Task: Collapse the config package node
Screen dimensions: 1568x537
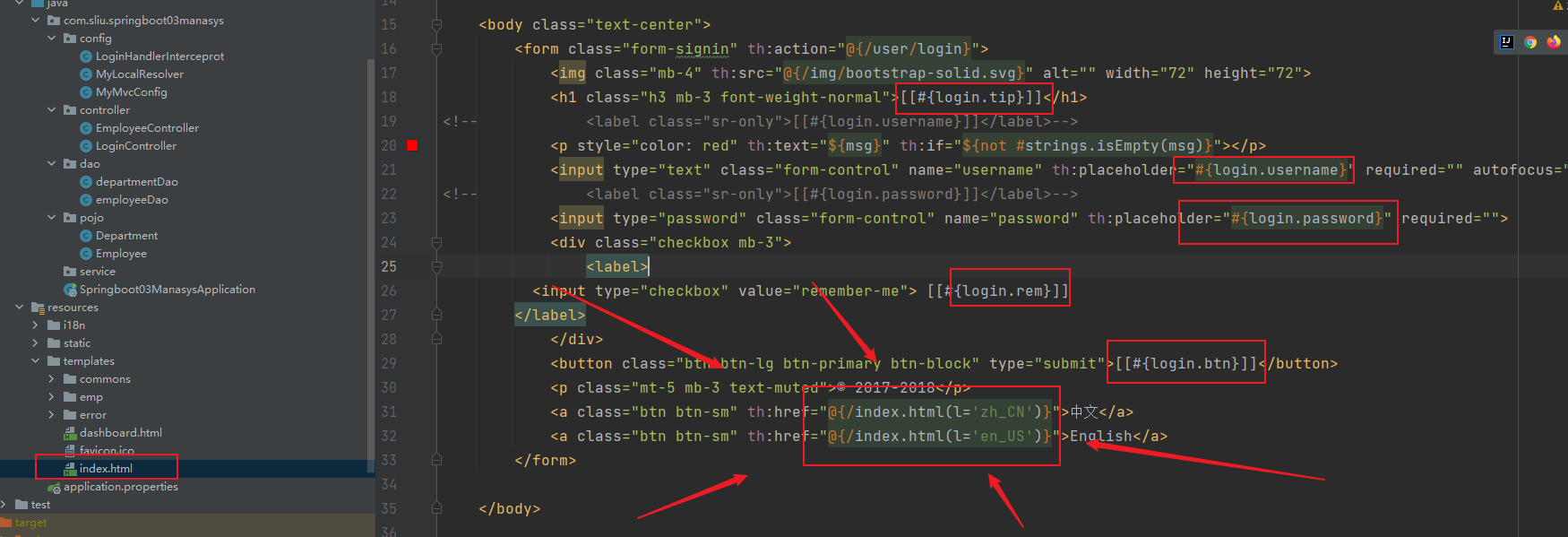Action: [x=52, y=39]
